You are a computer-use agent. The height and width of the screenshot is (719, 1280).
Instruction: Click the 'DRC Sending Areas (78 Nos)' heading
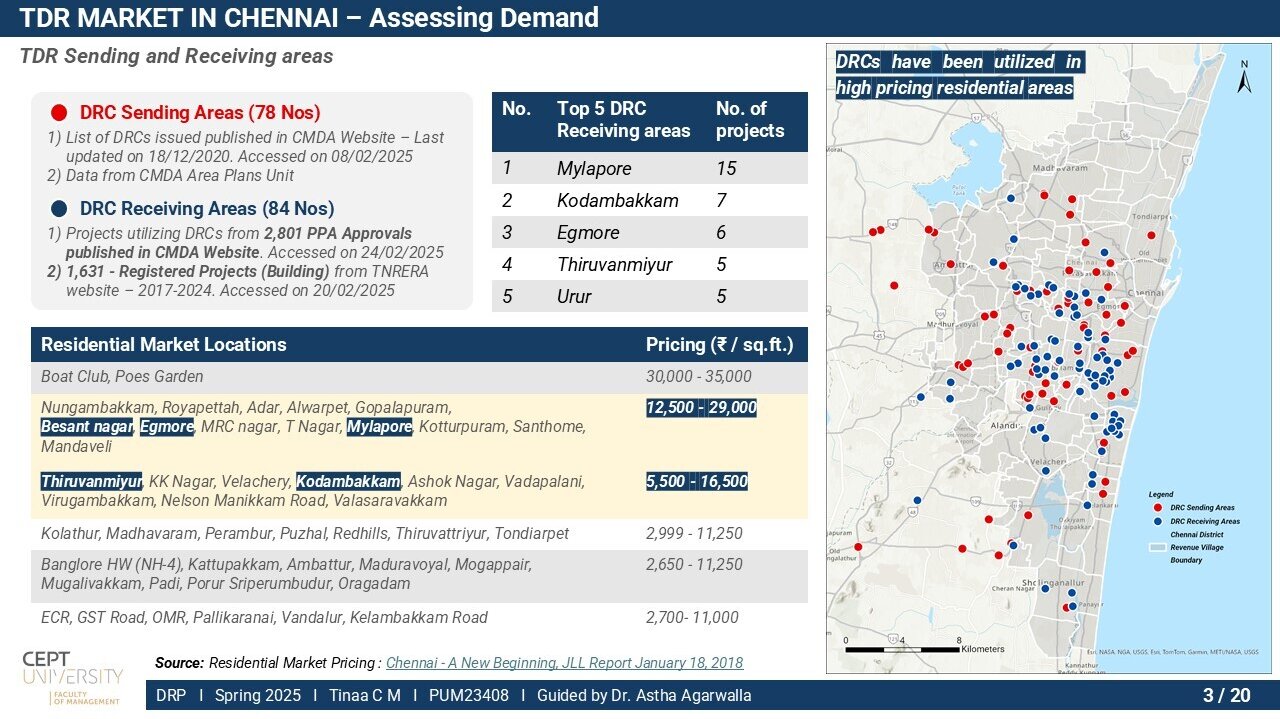point(200,113)
